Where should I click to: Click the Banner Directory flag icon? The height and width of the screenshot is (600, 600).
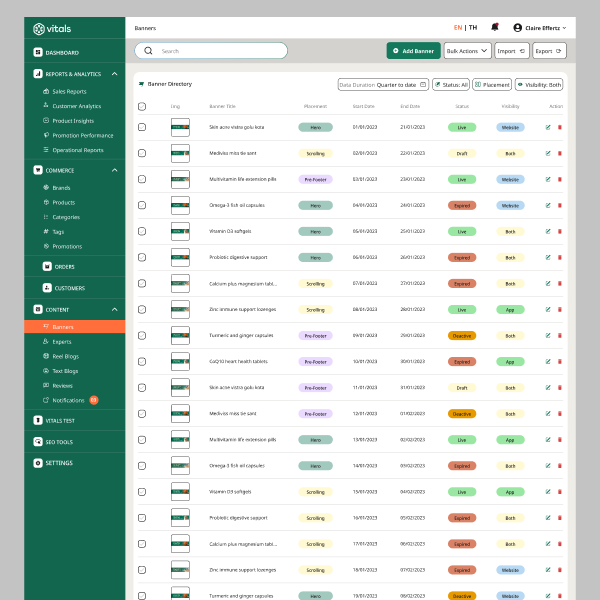pyautogui.click(x=142, y=84)
